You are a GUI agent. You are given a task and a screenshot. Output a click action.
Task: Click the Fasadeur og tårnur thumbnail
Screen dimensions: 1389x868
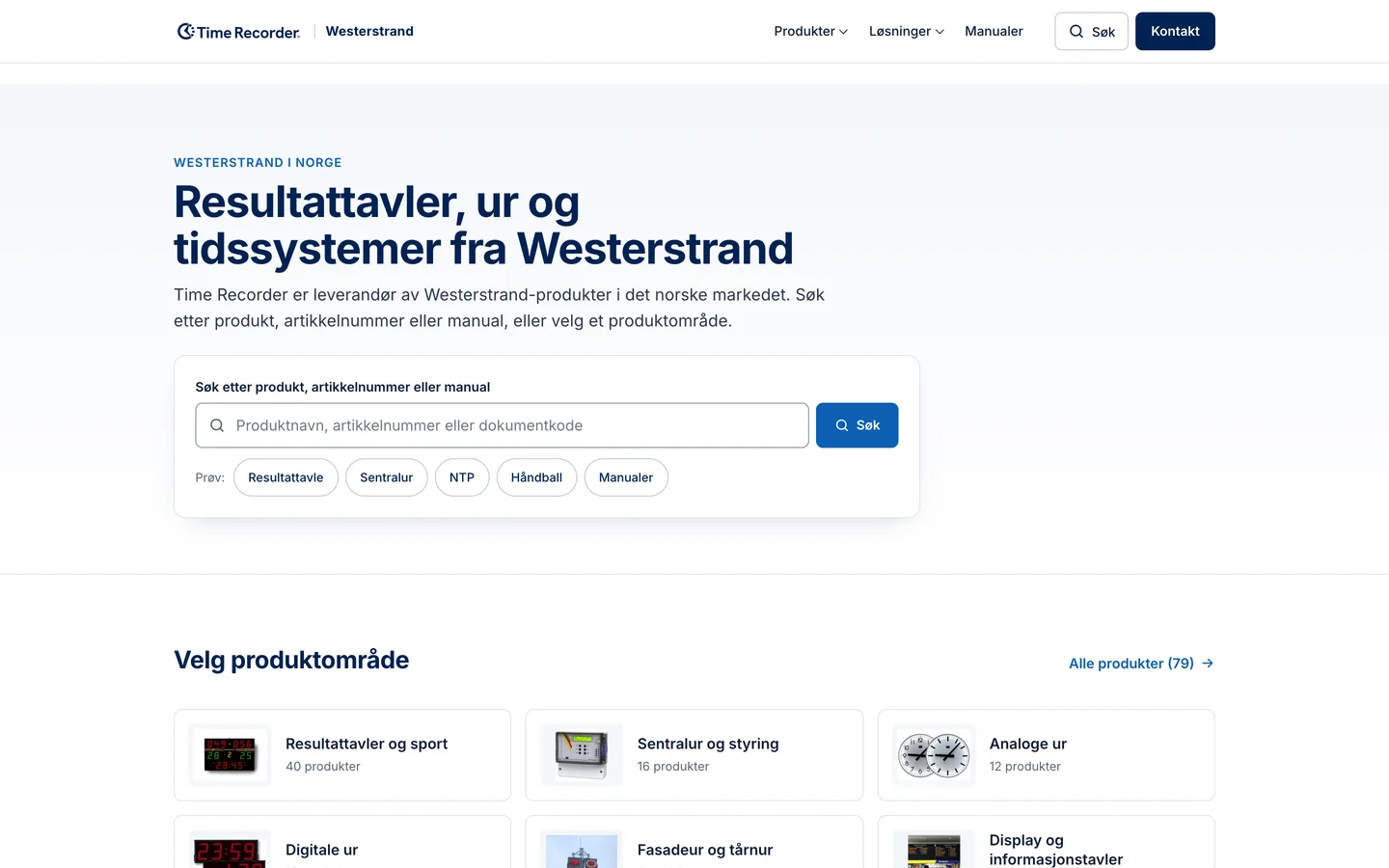pos(582,850)
